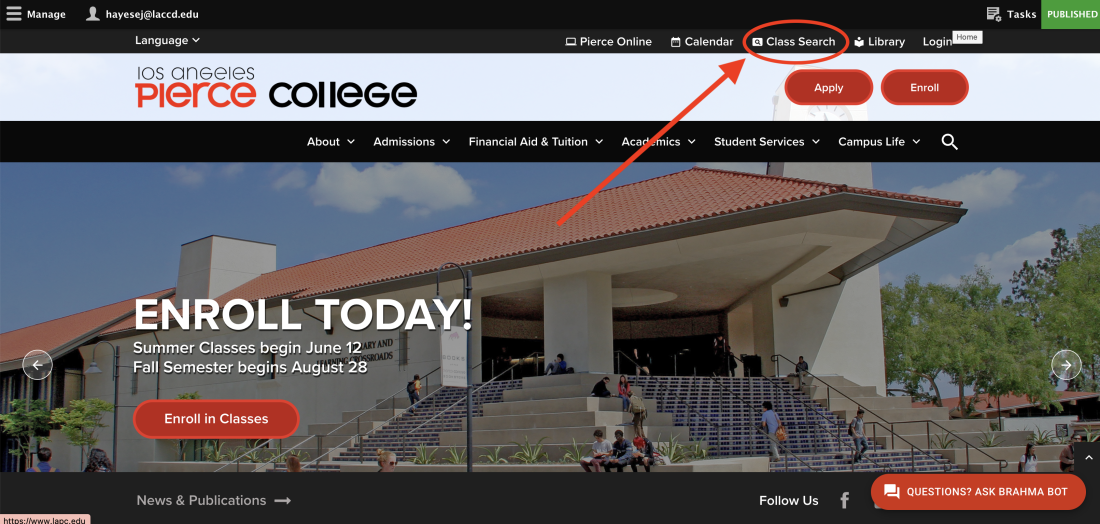The width and height of the screenshot is (1100, 524).
Task: Open the Campus Life menu item
Action: click(x=879, y=142)
